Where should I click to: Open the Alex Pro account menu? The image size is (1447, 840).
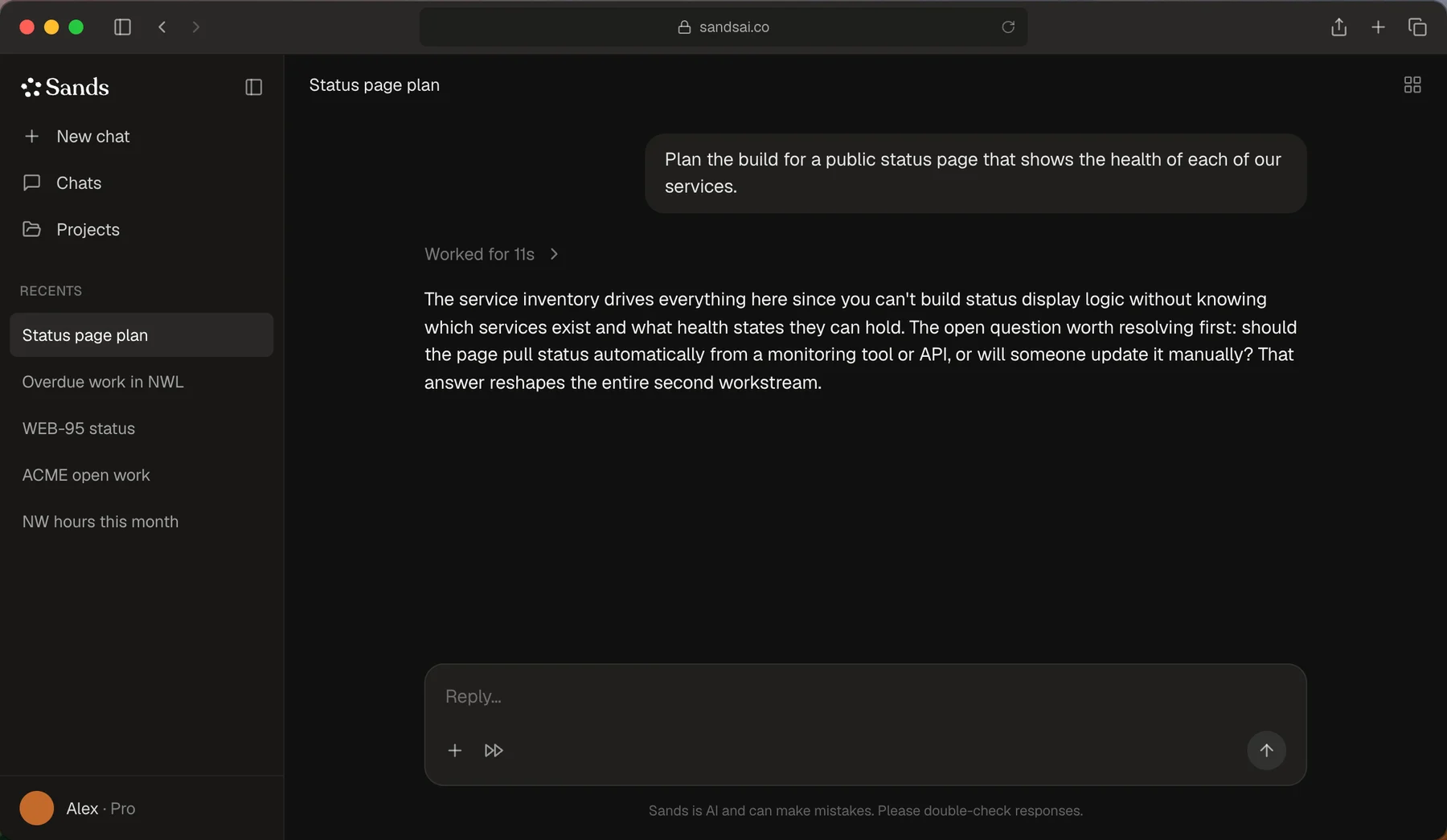(78, 809)
